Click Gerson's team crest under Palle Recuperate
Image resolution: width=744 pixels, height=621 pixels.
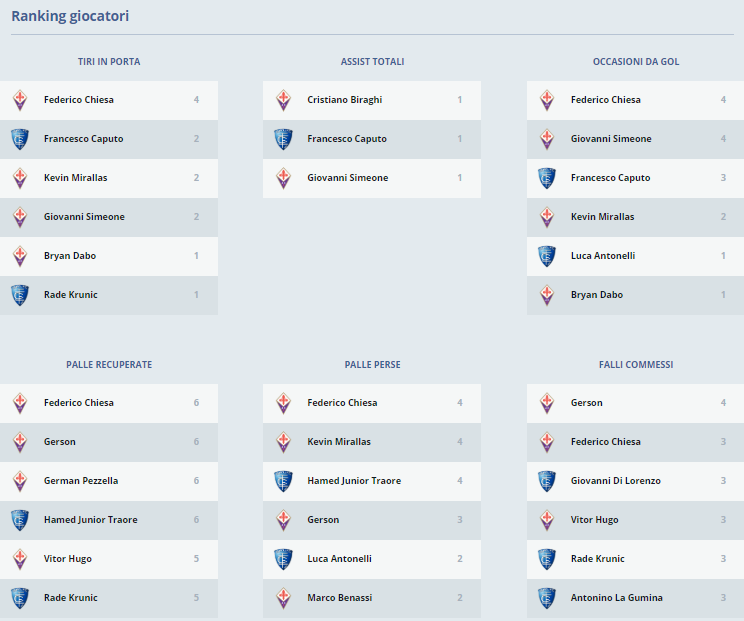pos(19,442)
